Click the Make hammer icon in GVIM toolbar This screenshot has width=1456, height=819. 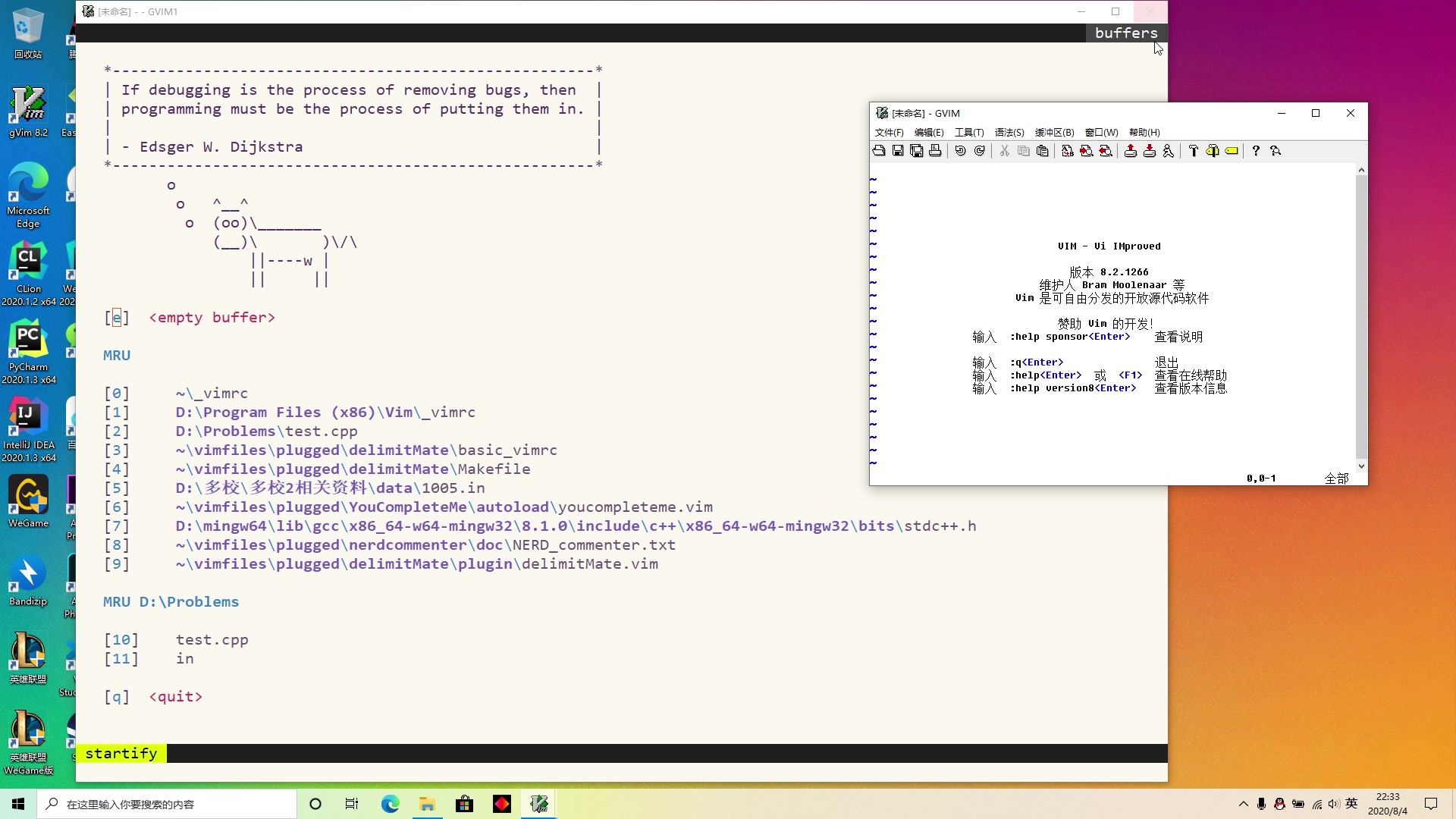1194,151
